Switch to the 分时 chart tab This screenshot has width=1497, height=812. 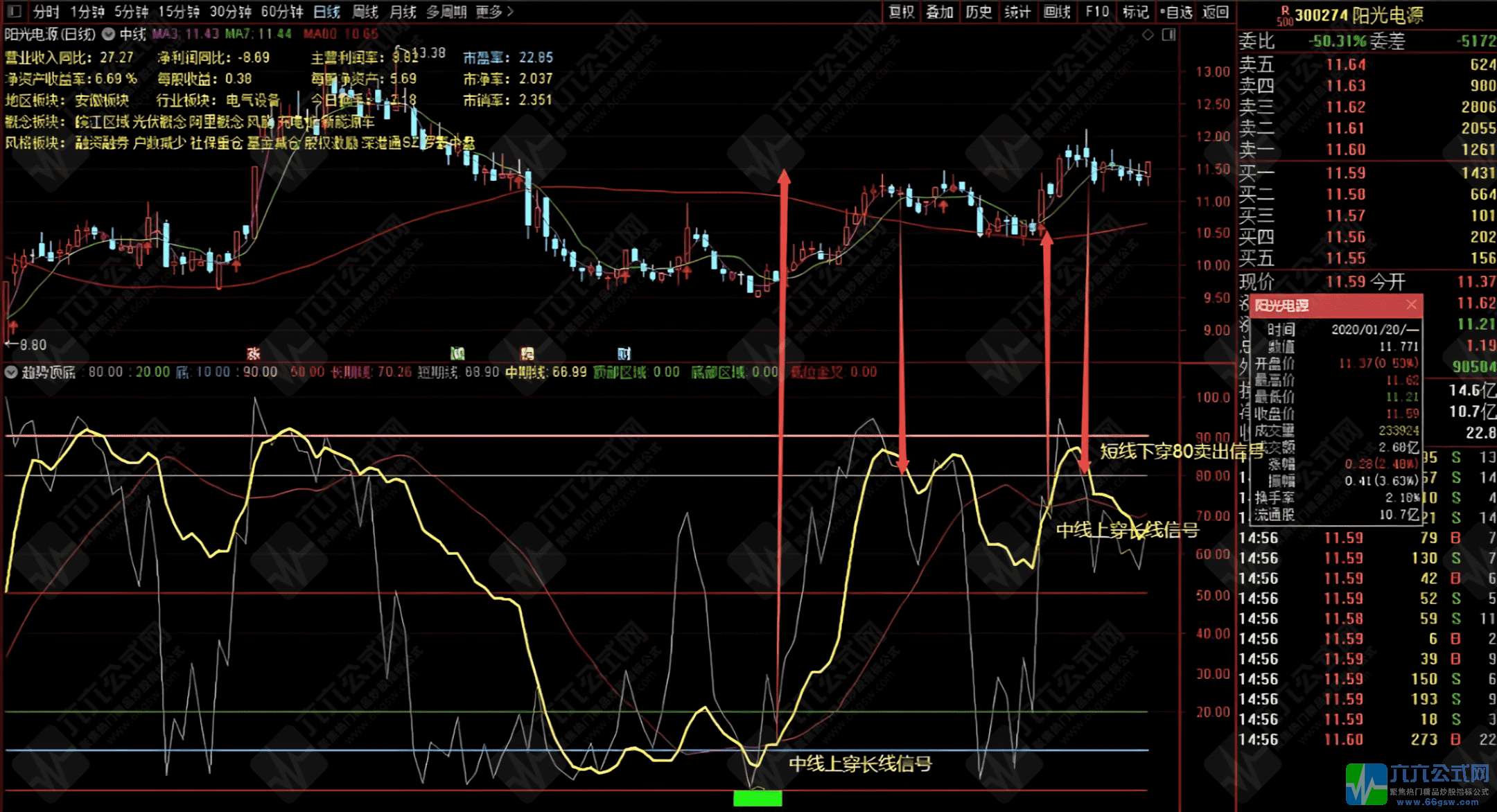tap(46, 12)
